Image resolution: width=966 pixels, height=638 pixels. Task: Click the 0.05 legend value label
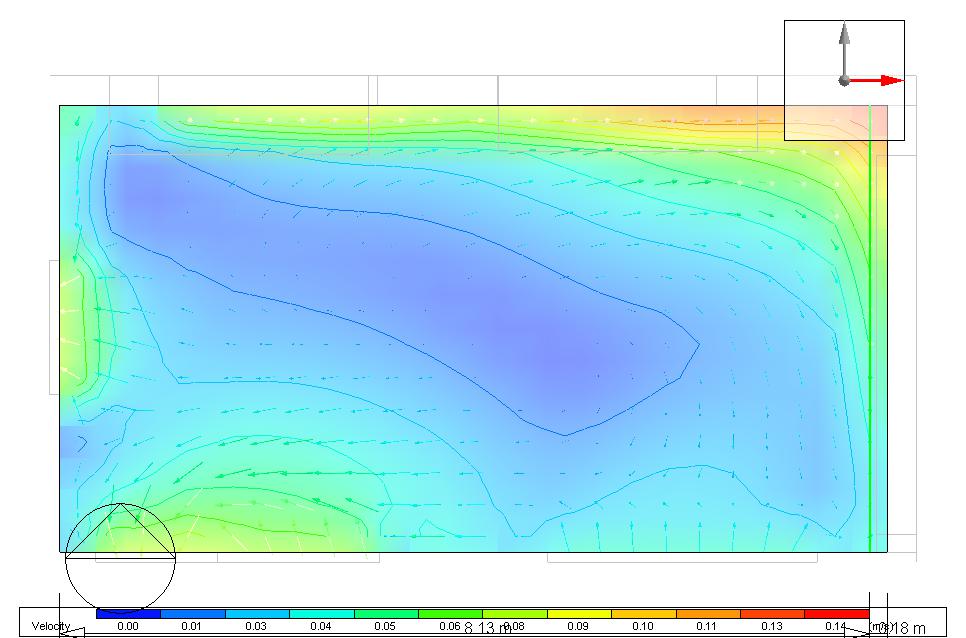coord(385,626)
